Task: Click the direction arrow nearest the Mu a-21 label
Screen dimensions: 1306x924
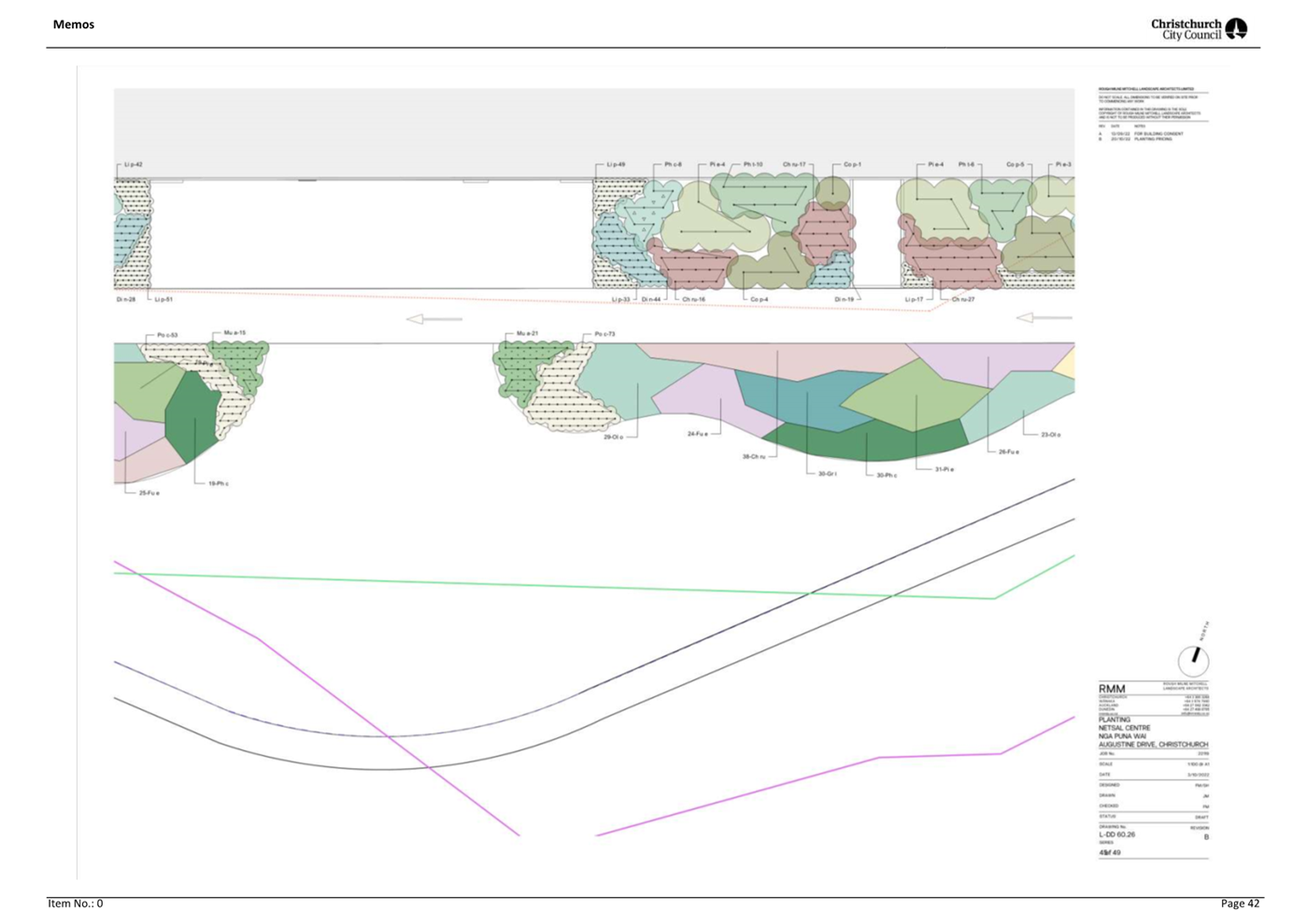Action: pos(434,320)
